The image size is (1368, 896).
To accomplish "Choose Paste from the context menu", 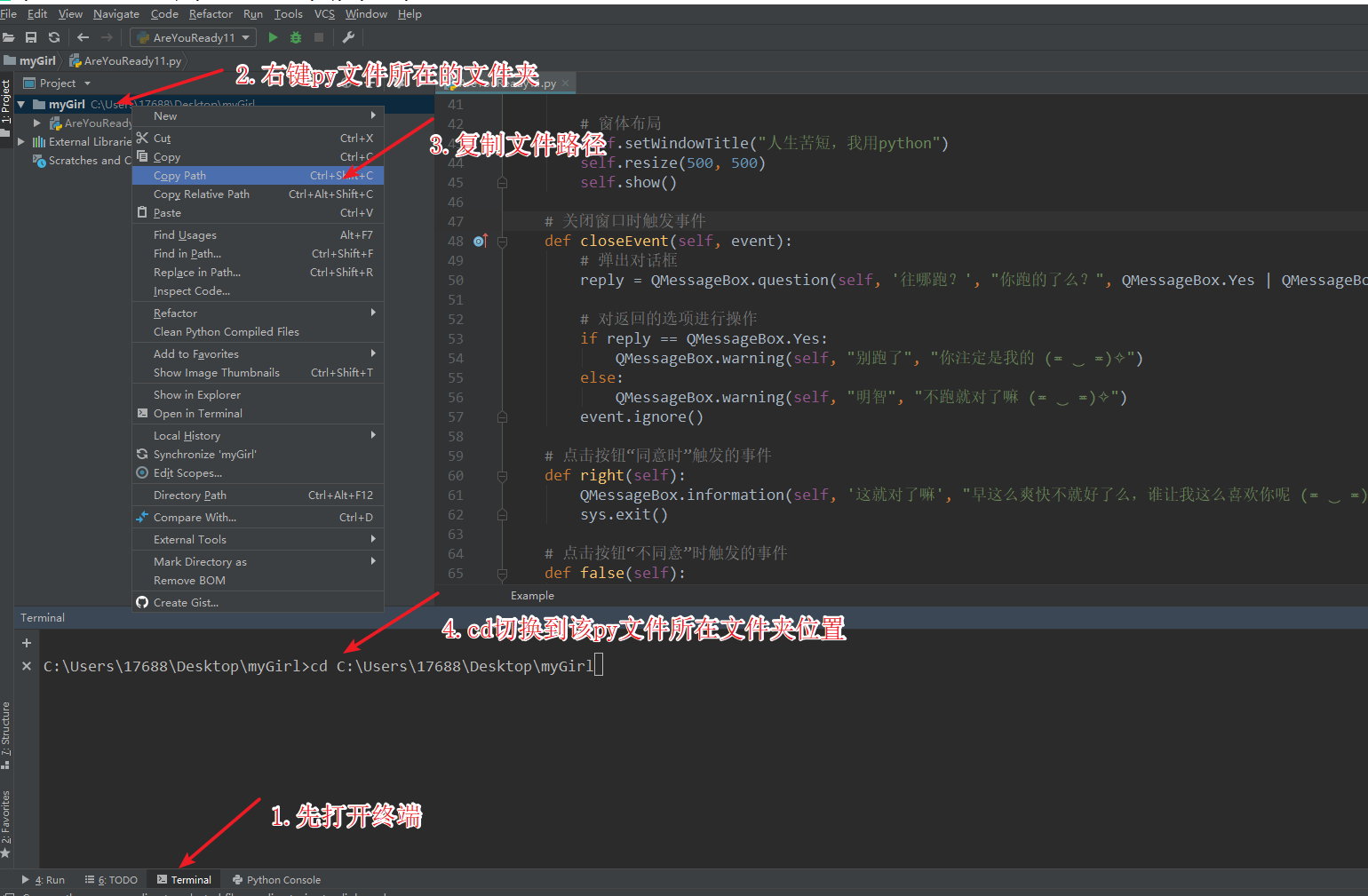I will [258, 212].
